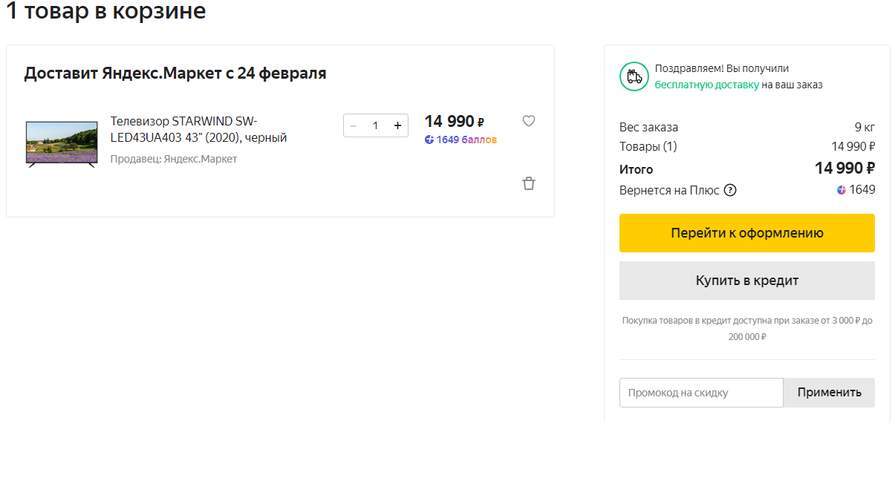
Task: Click the seller name Яндекс.Маркет
Action: (200, 159)
